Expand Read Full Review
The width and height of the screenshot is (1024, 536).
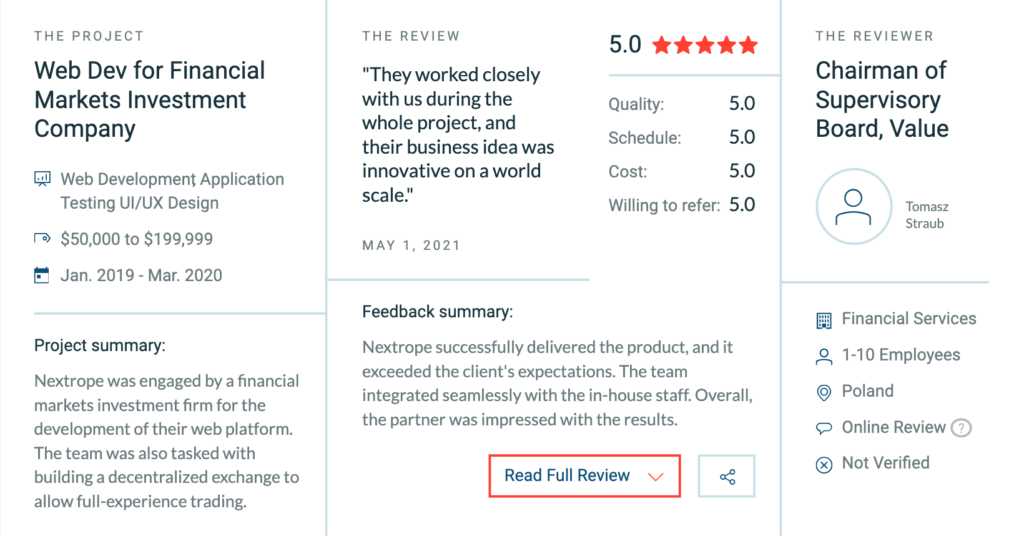567,476
